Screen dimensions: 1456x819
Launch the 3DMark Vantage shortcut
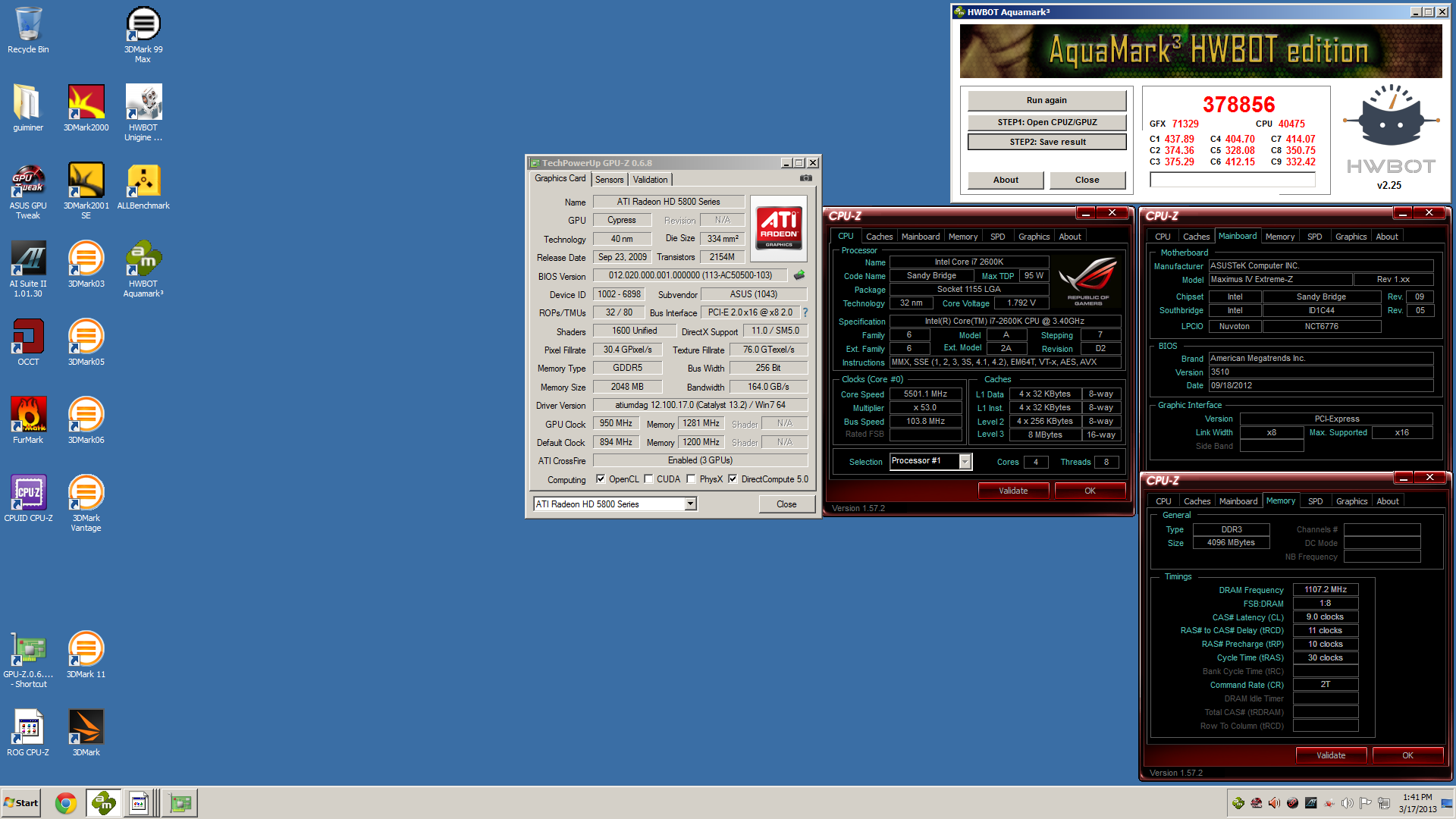coord(86,503)
